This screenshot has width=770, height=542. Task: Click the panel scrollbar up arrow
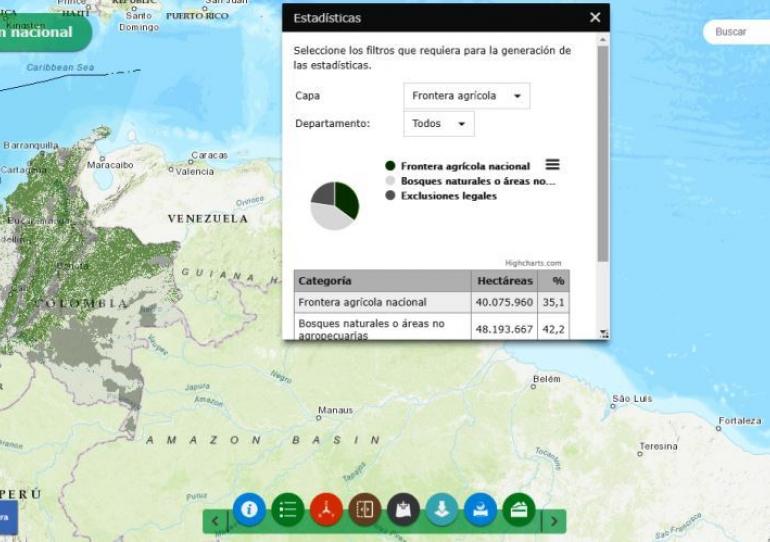604,39
